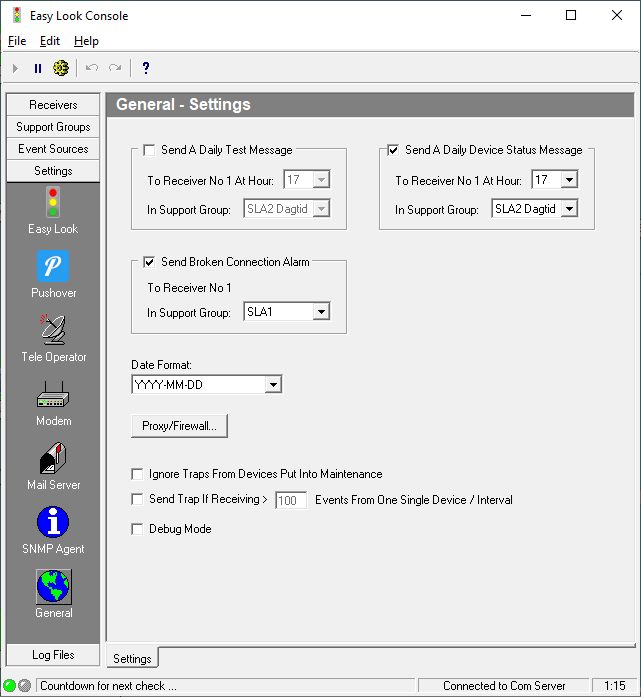Click the gear settings toolbar icon
Screen dimensions: 641x697
(61, 68)
